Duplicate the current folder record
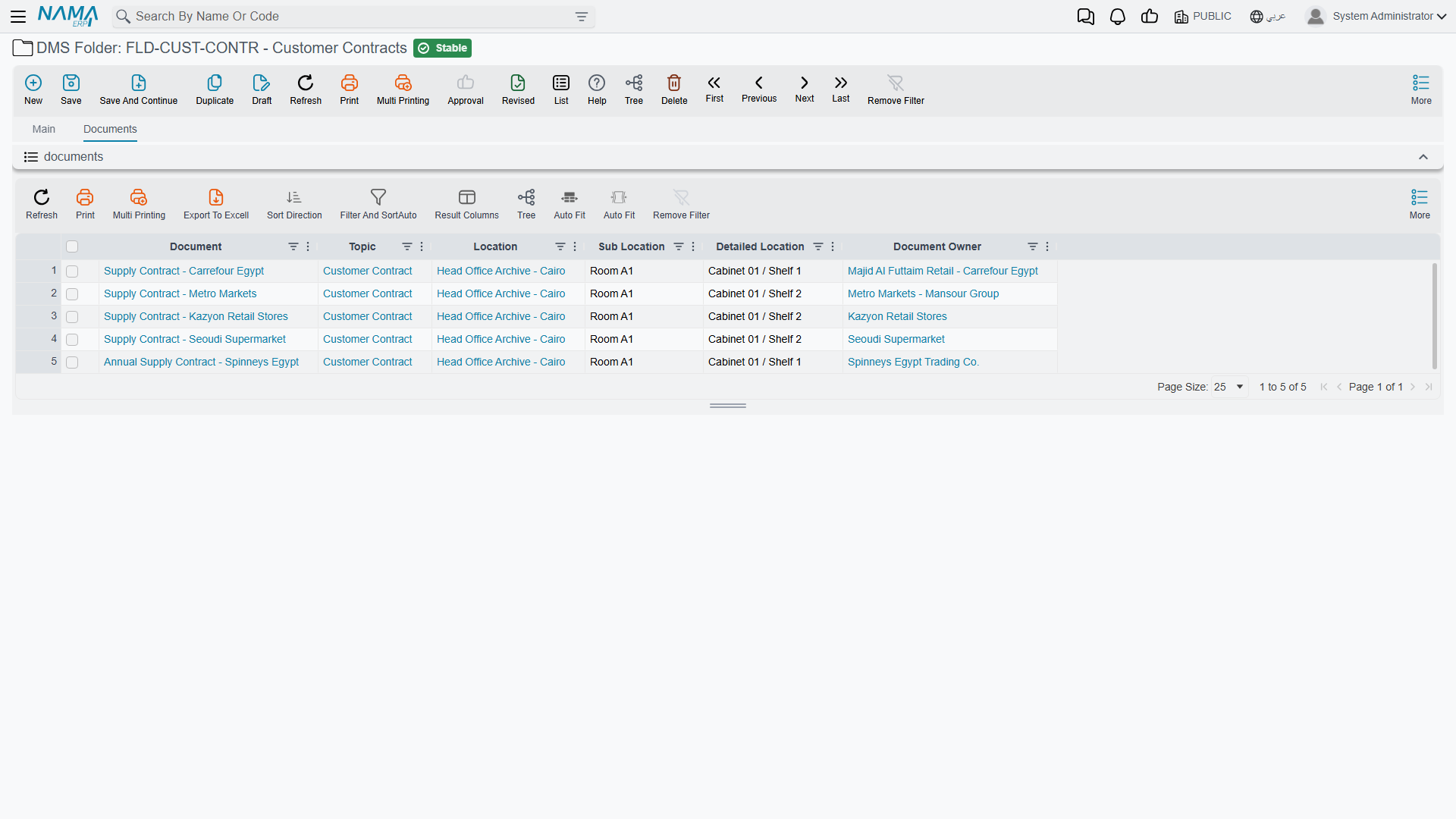 (215, 89)
